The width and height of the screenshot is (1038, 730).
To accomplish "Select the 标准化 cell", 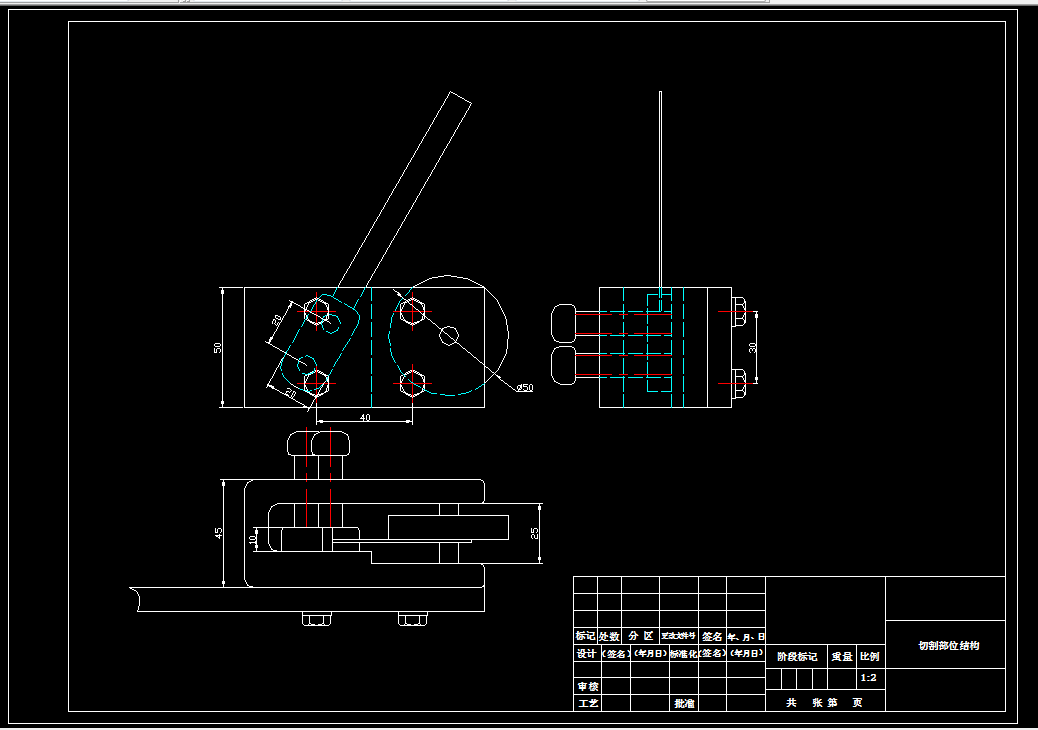I will (x=684, y=654).
